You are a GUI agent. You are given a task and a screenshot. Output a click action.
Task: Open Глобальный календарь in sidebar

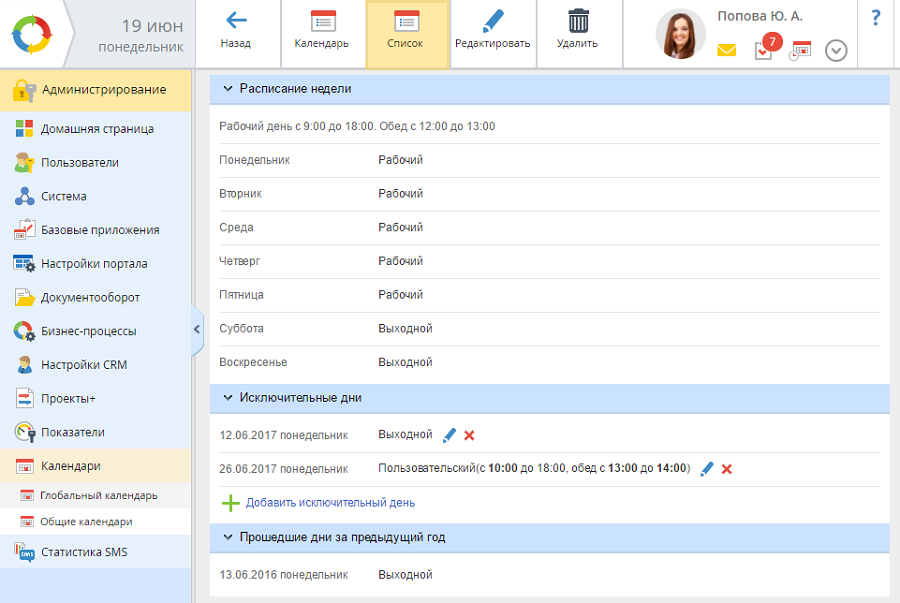click(98, 495)
